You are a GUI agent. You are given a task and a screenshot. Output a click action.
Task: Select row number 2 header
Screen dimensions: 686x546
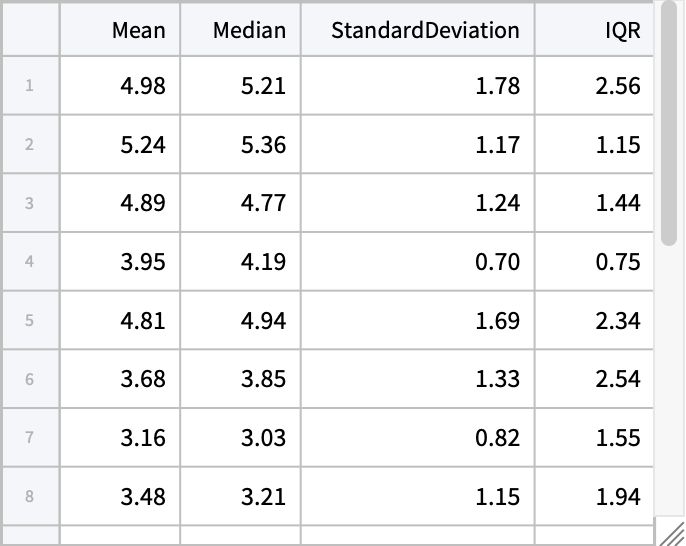[x=30, y=145]
